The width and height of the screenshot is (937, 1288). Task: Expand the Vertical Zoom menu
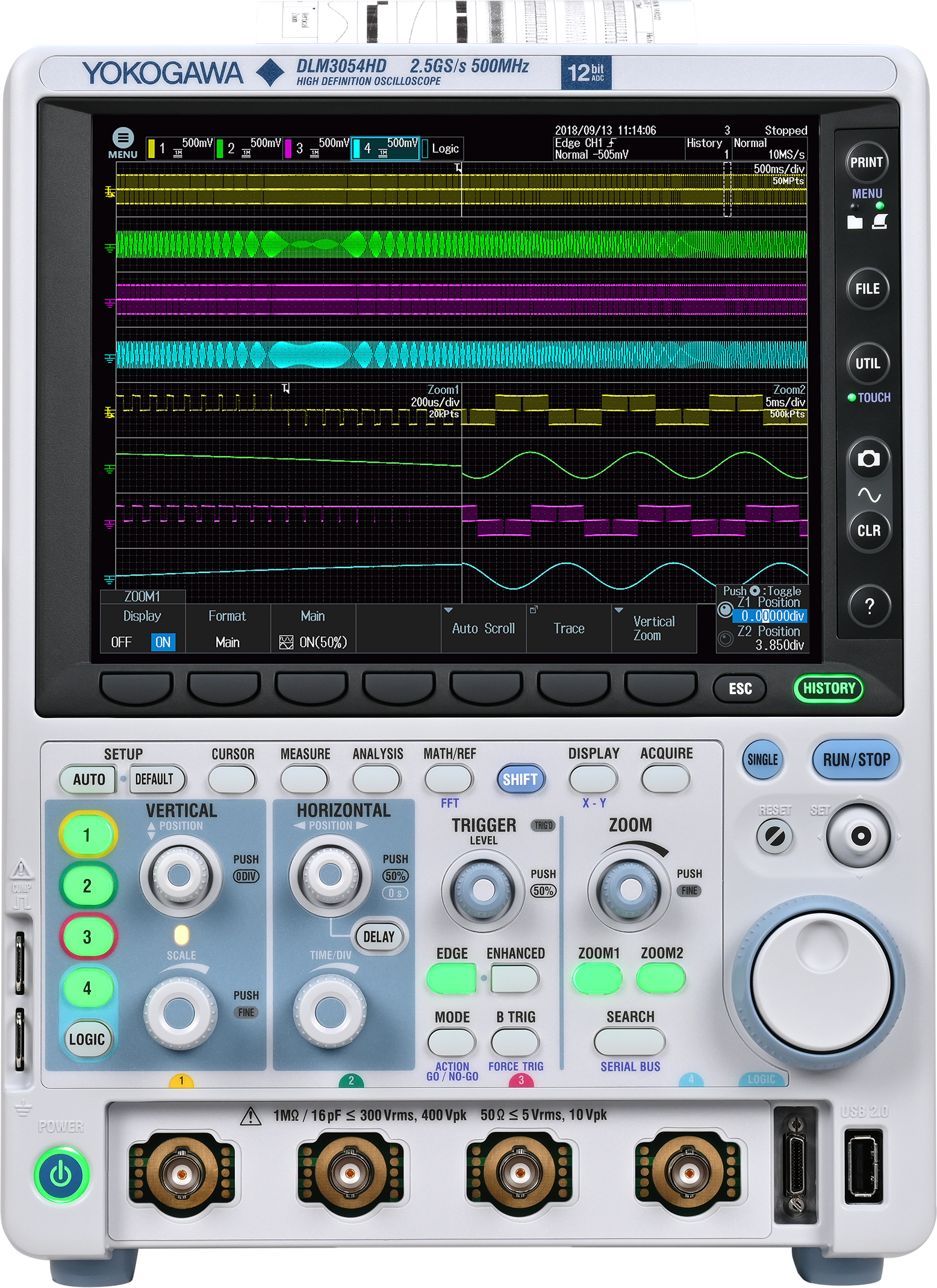[653, 628]
